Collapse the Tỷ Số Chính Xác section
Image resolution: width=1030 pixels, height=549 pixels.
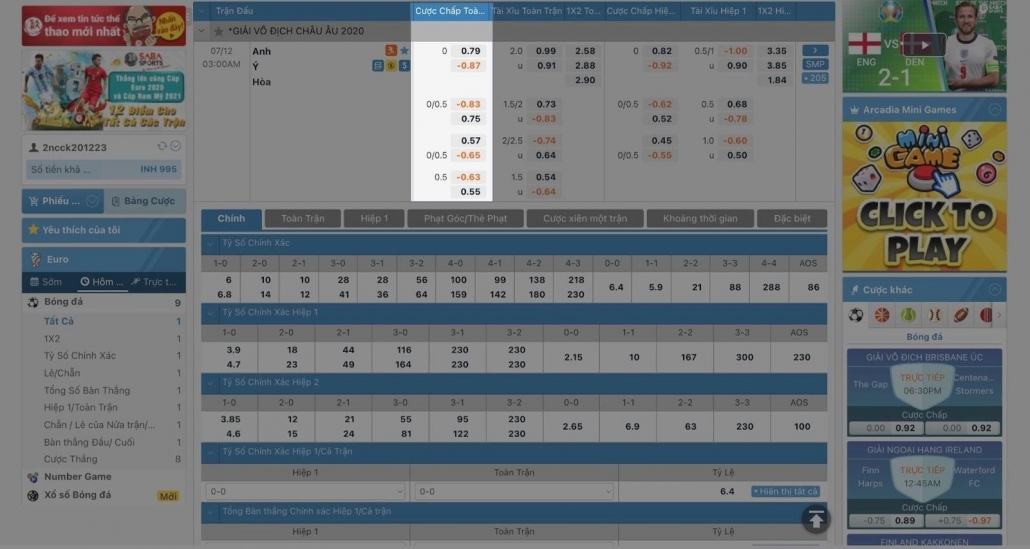pyautogui.click(x=210, y=243)
